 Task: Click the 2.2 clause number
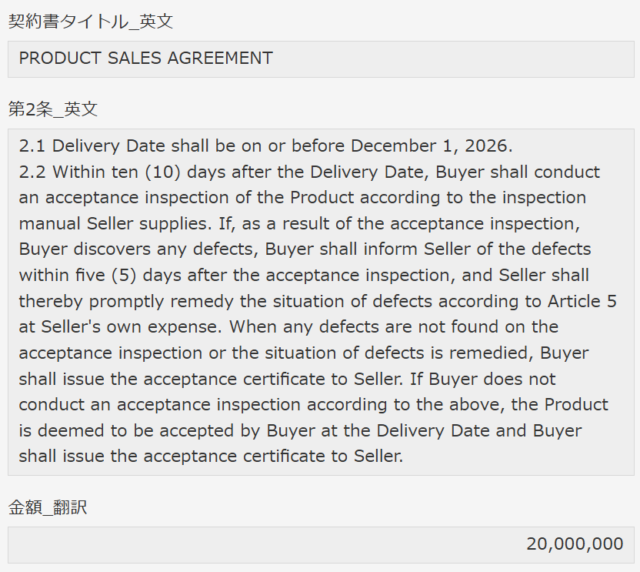pyautogui.click(x=32, y=171)
